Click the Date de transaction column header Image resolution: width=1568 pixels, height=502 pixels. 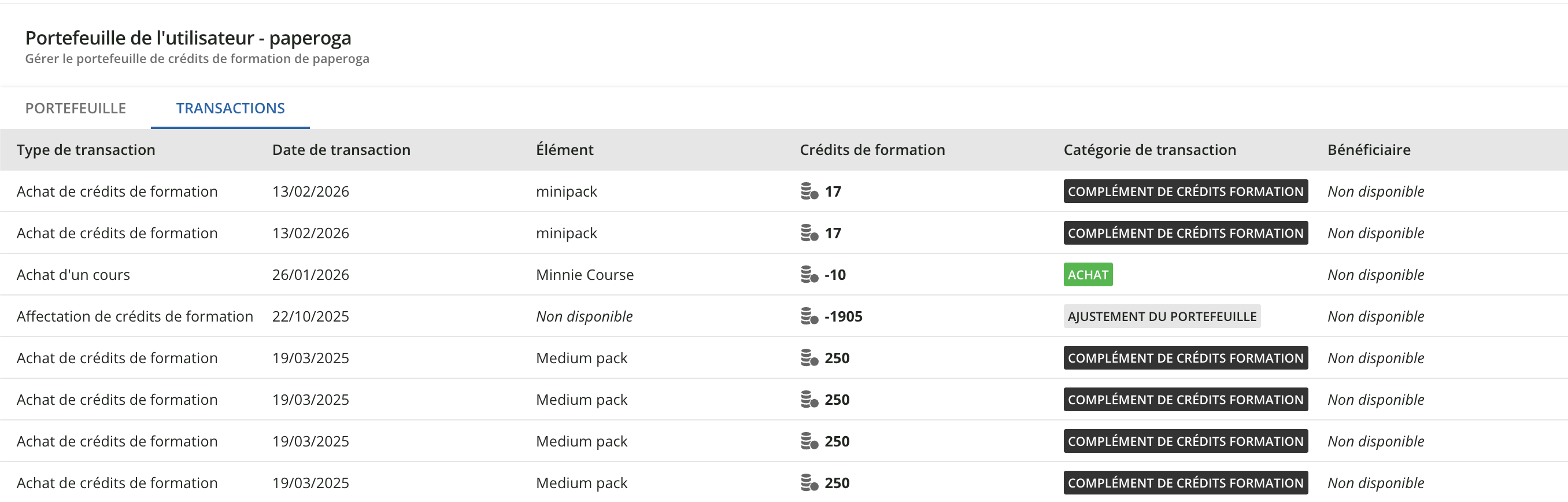point(341,150)
